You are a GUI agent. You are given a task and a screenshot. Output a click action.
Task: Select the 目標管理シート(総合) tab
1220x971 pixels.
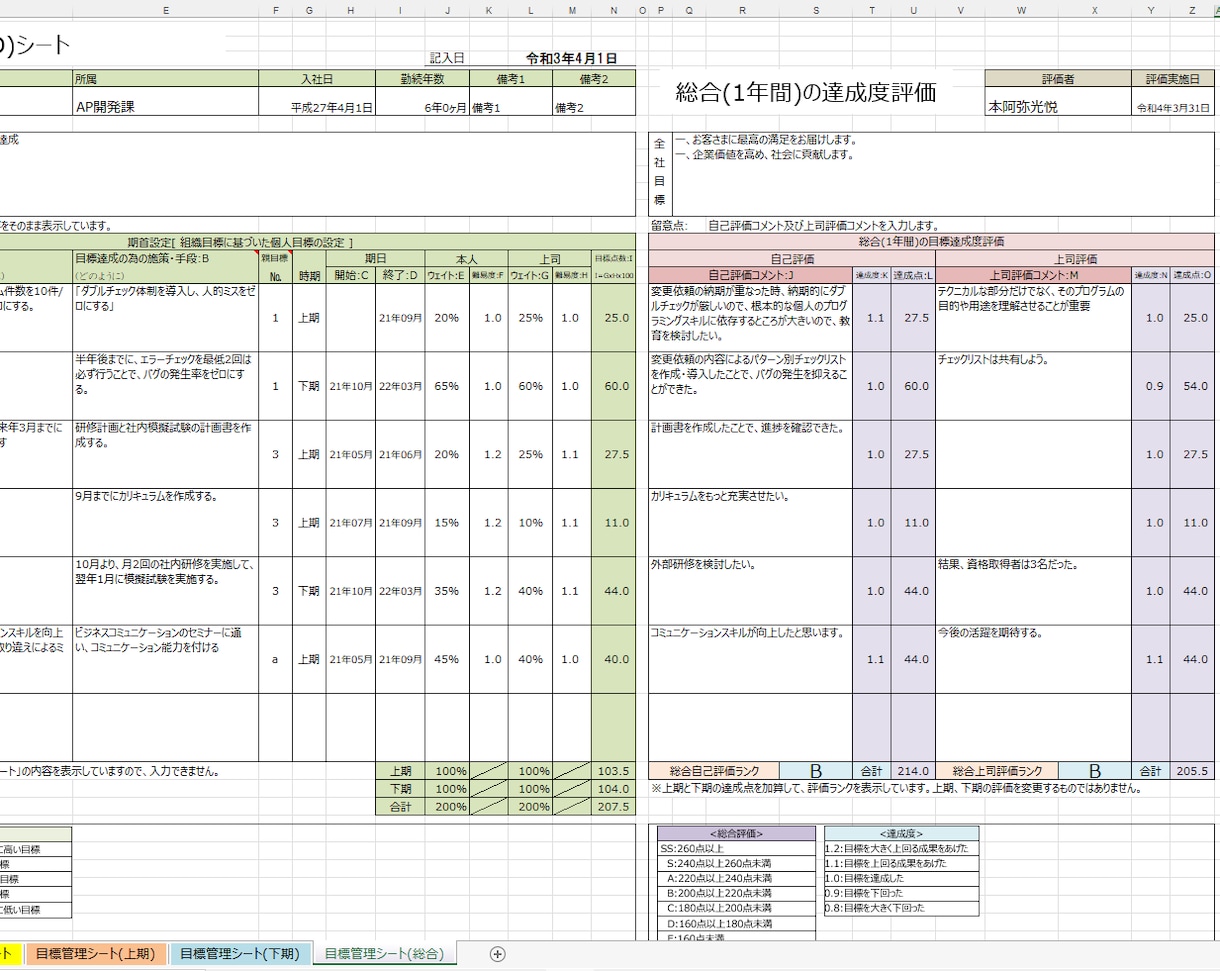pos(383,953)
